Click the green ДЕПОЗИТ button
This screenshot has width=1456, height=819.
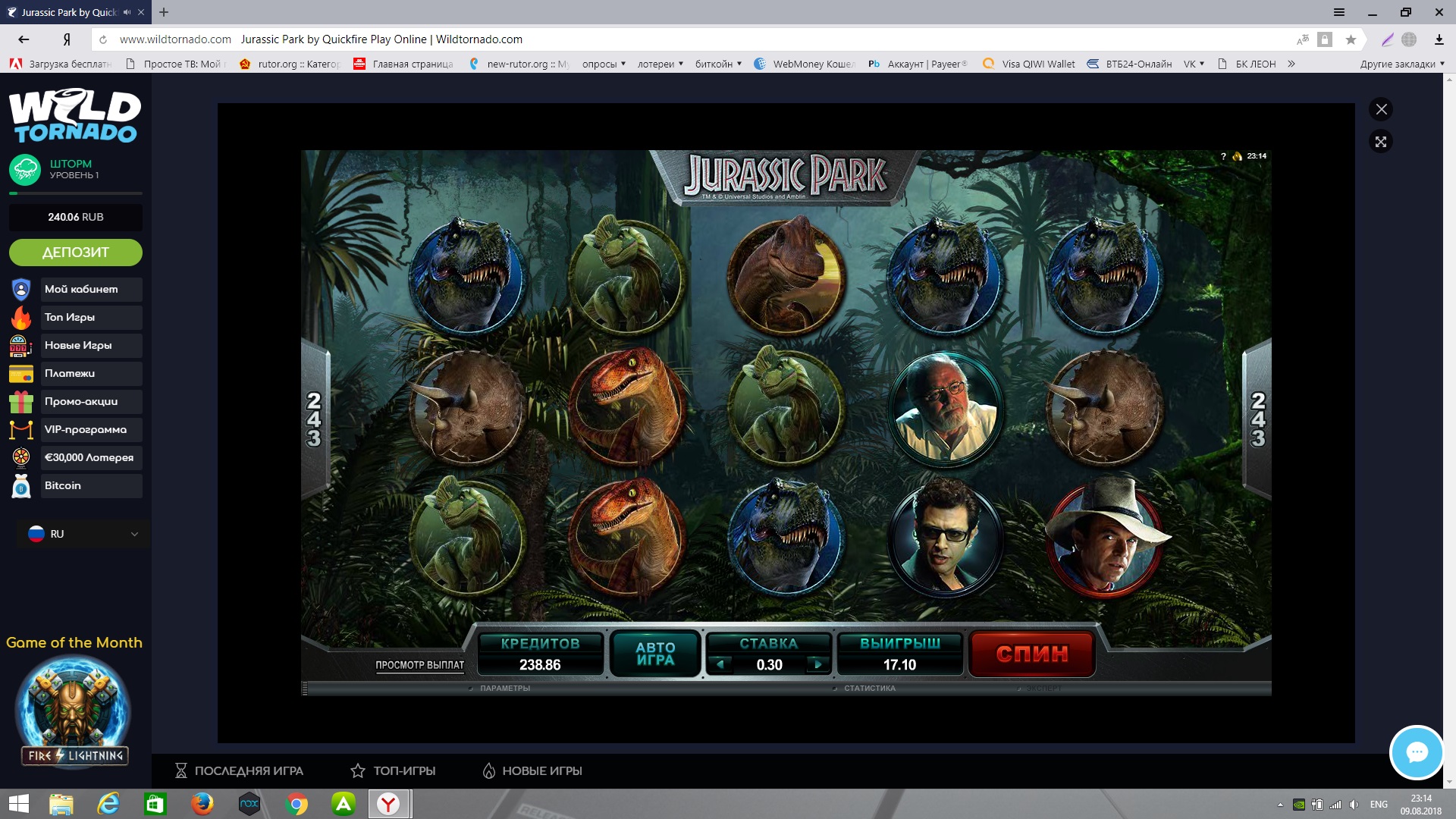pyautogui.click(x=76, y=253)
